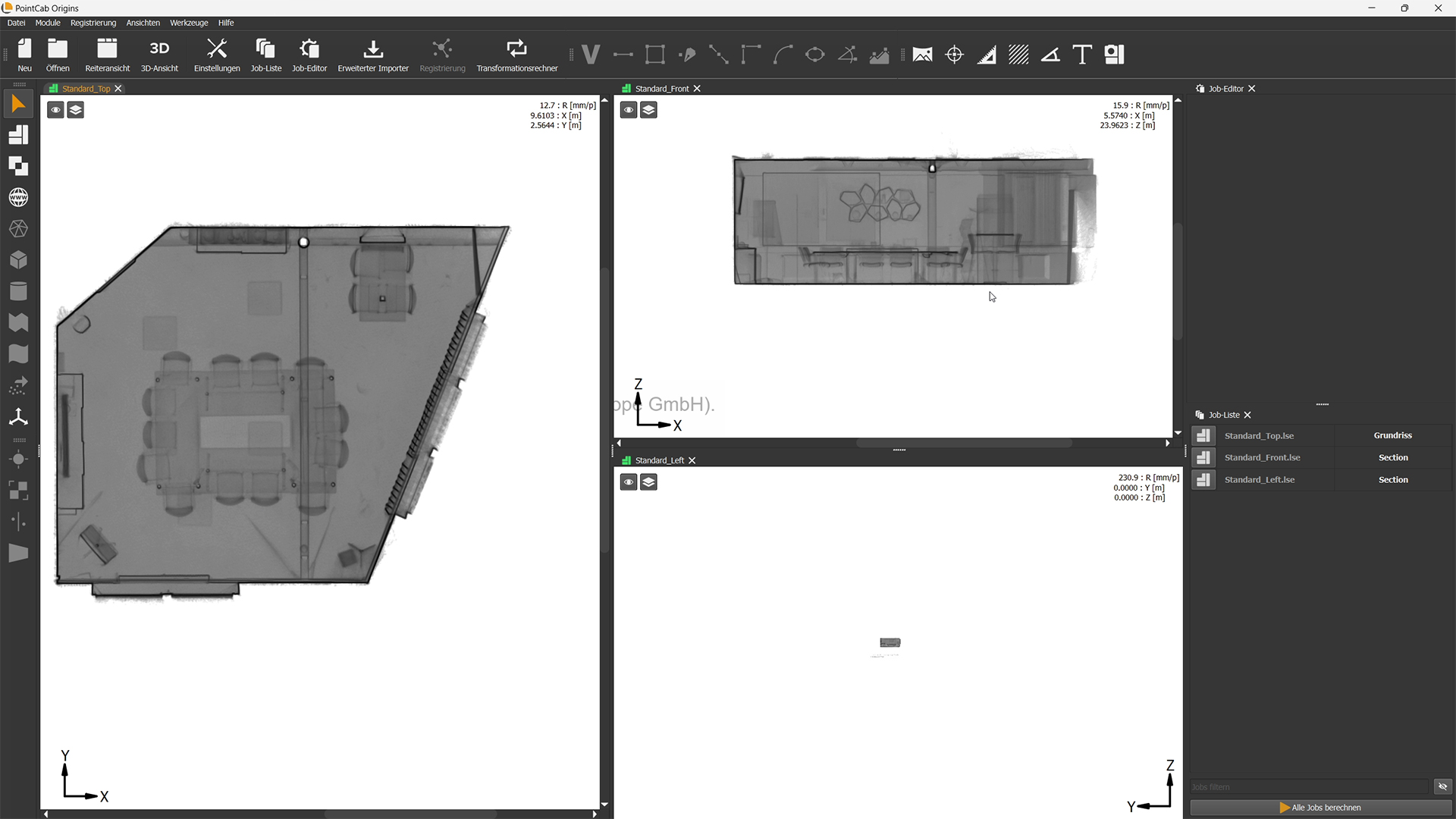Toggle eye visibility in Standard_Top view
The height and width of the screenshot is (819, 1456).
click(55, 111)
